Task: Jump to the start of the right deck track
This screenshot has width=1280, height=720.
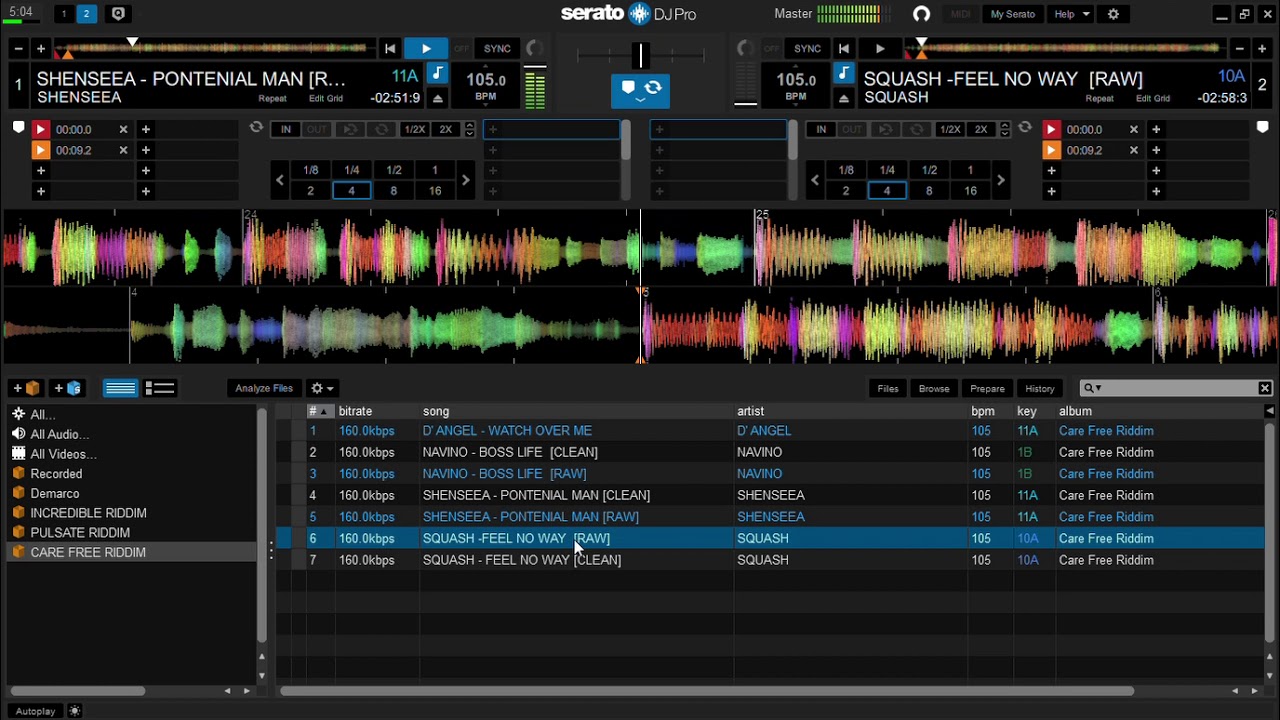Action: 844,48
